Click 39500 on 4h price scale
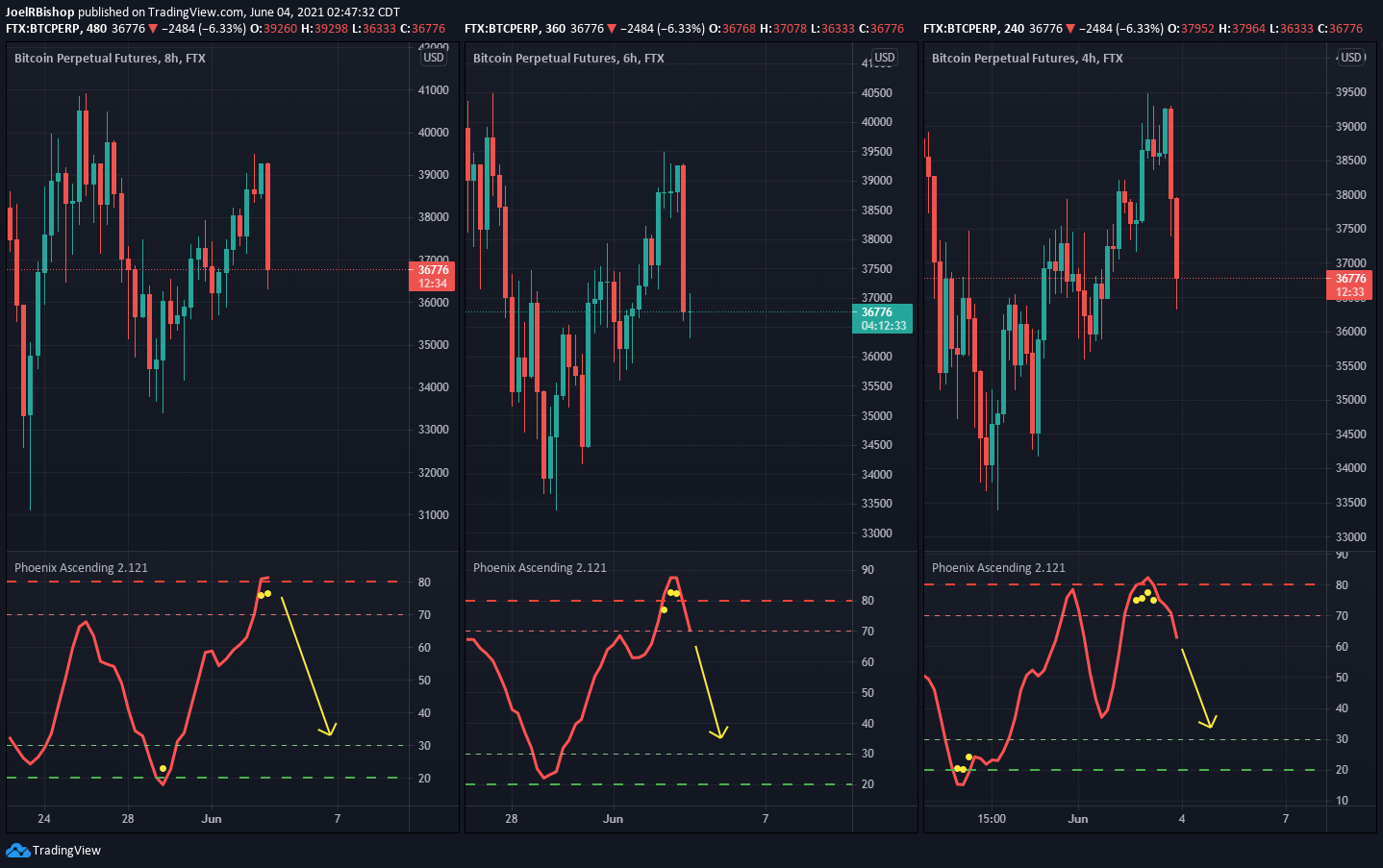This screenshot has height=868, width=1383. [1350, 92]
